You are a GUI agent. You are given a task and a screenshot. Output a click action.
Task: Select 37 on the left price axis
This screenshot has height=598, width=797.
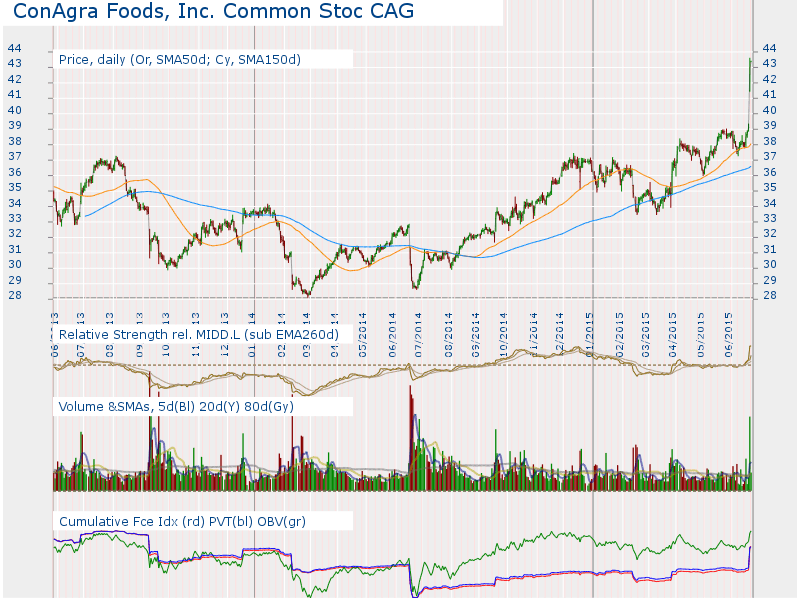[x=15, y=157]
